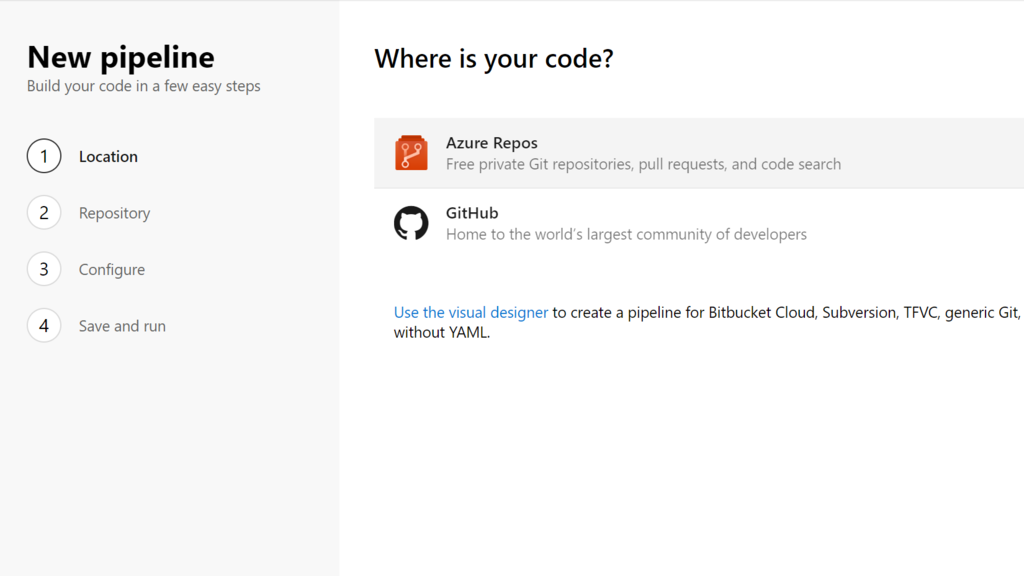Go to the Configure step label

(x=112, y=270)
